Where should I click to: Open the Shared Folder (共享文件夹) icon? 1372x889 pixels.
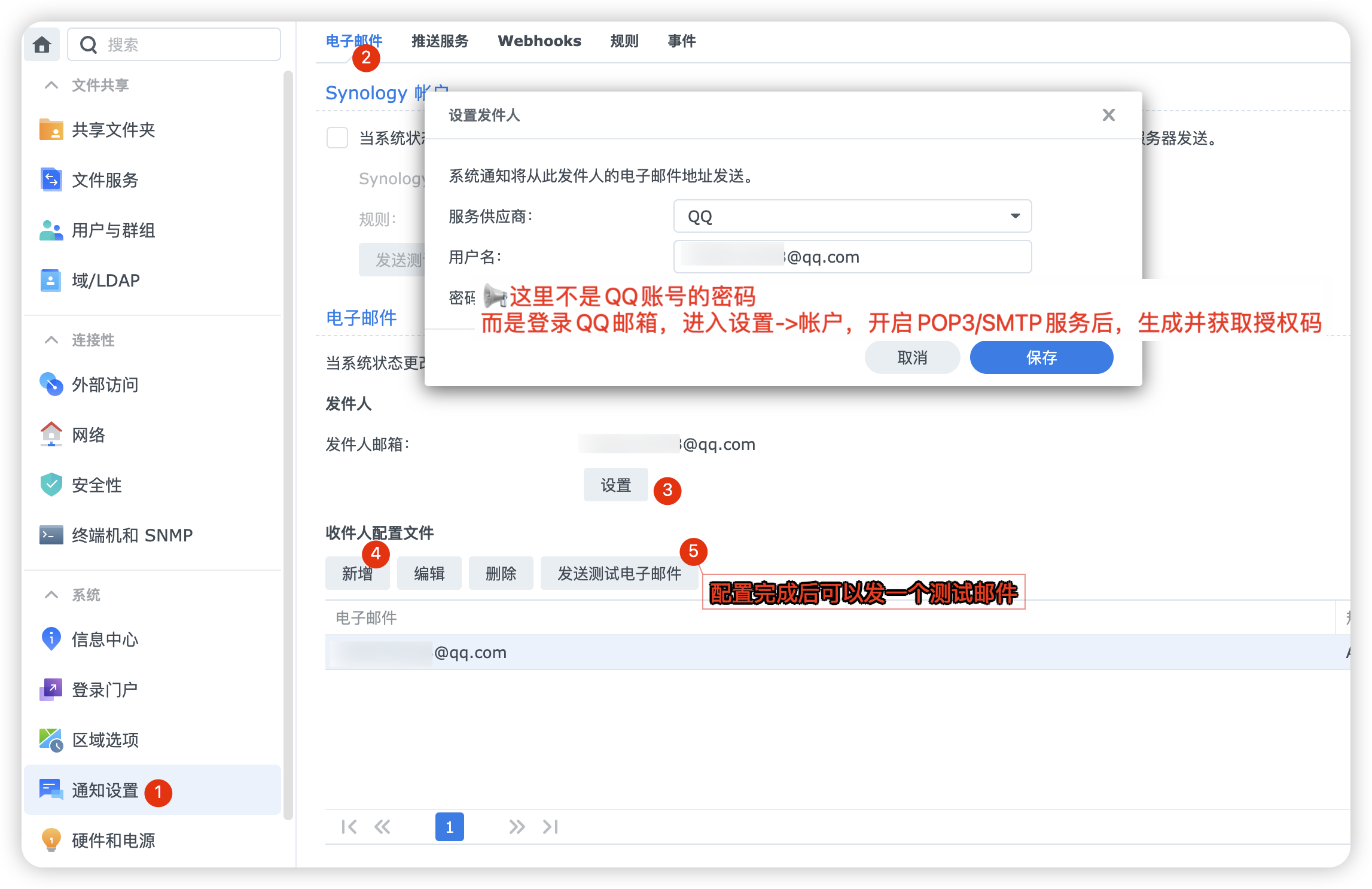(x=51, y=129)
